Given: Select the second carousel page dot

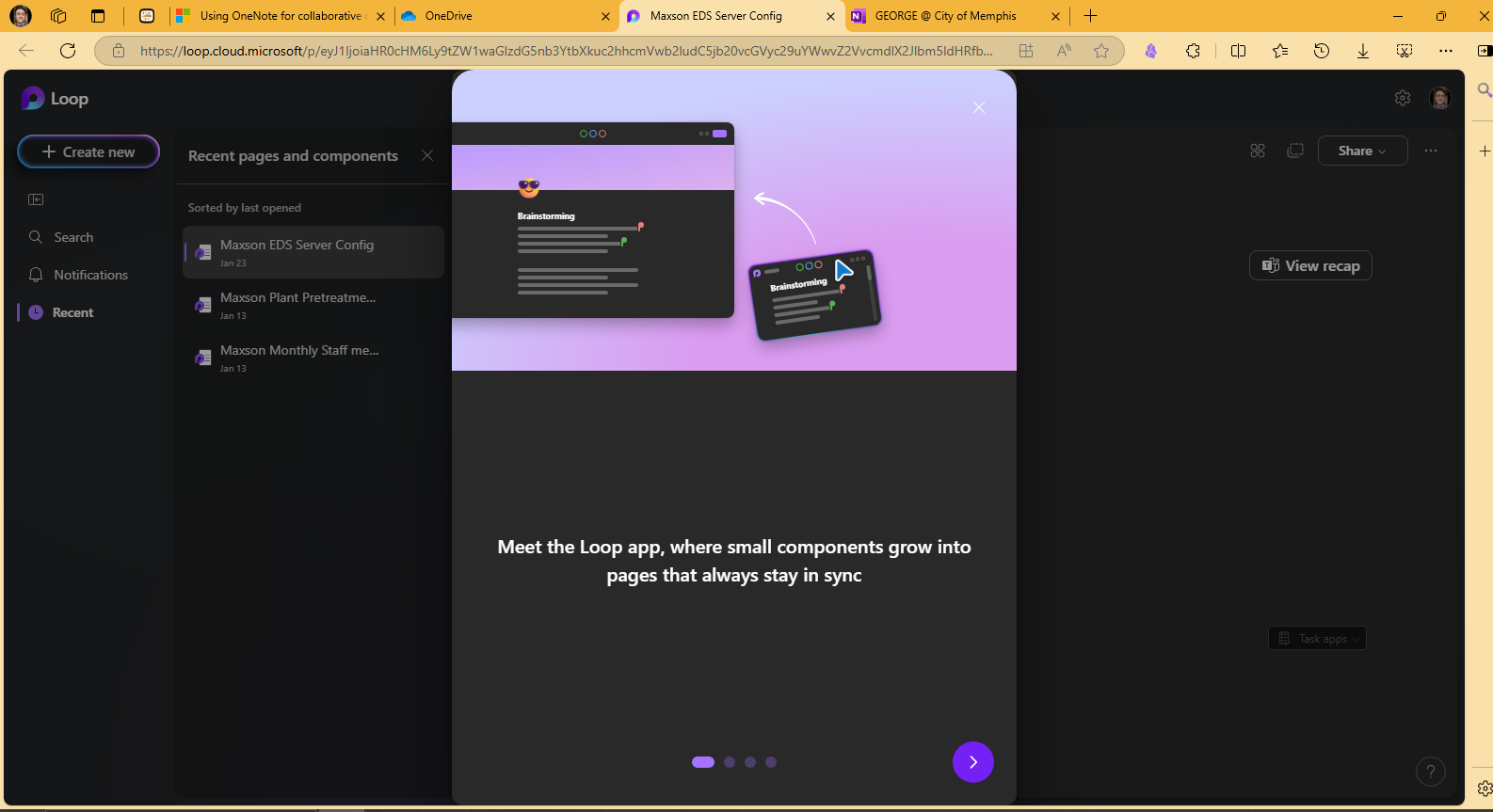Looking at the screenshot, I should pyautogui.click(x=730, y=762).
